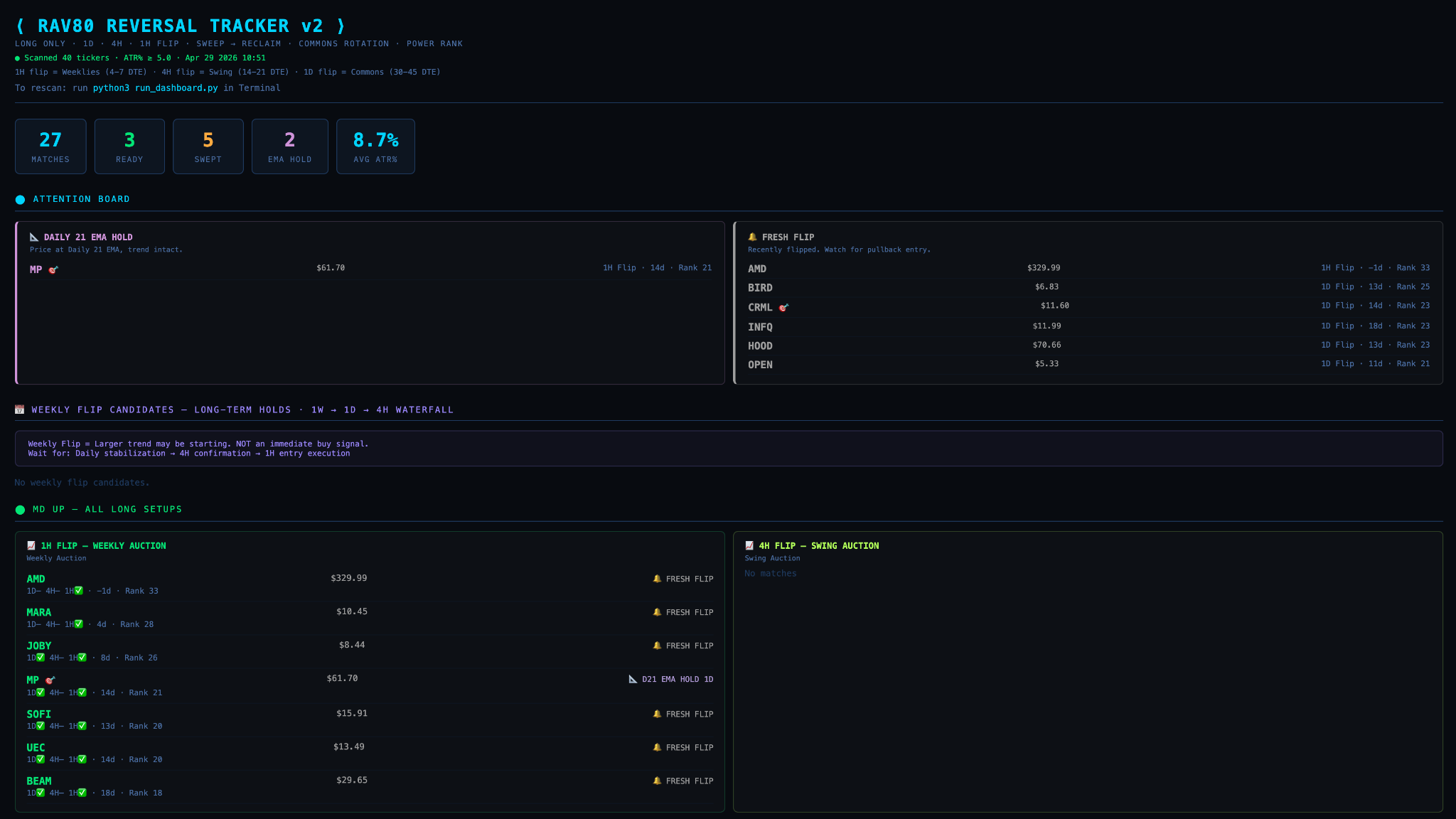Click the chart icon beside 1H FLIP — WEEKLY AUCTION
This screenshot has height=819, width=1456.
point(31,545)
